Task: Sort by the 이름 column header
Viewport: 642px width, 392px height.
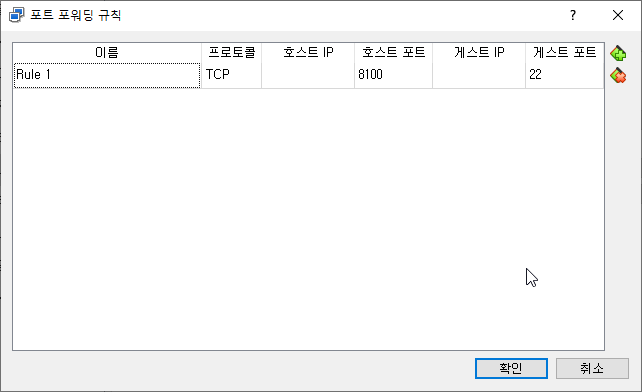Action: 107,52
